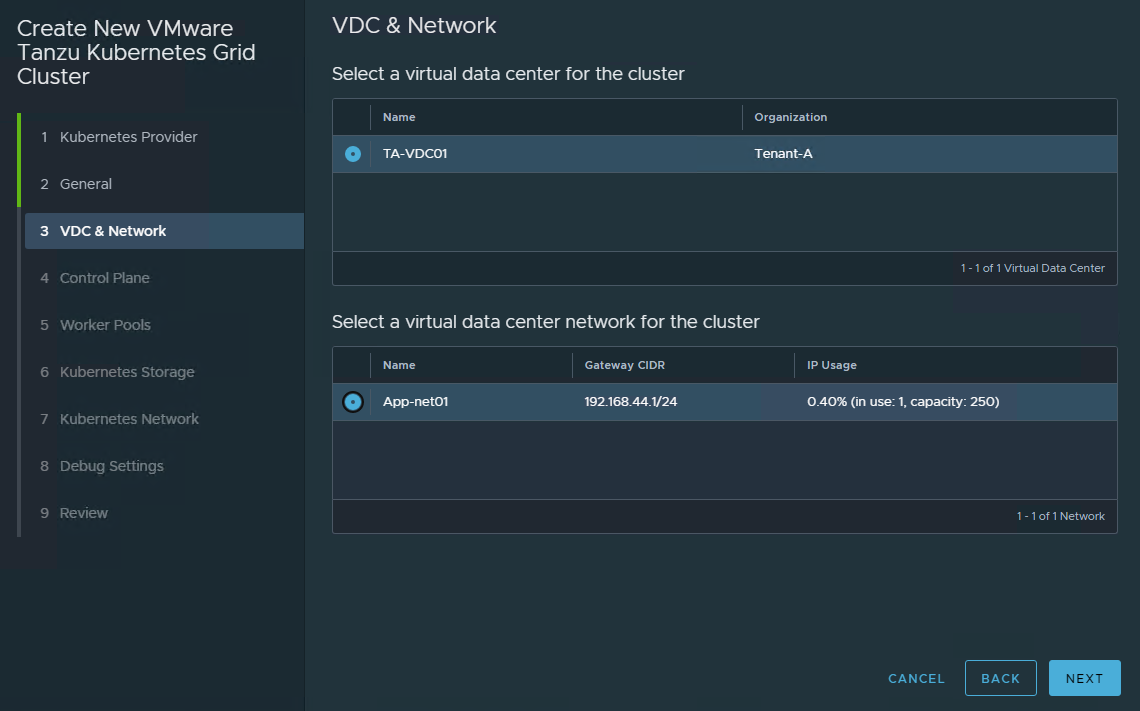The height and width of the screenshot is (711, 1140).
Task: Open the General wizard step
Action: click(x=86, y=184)
